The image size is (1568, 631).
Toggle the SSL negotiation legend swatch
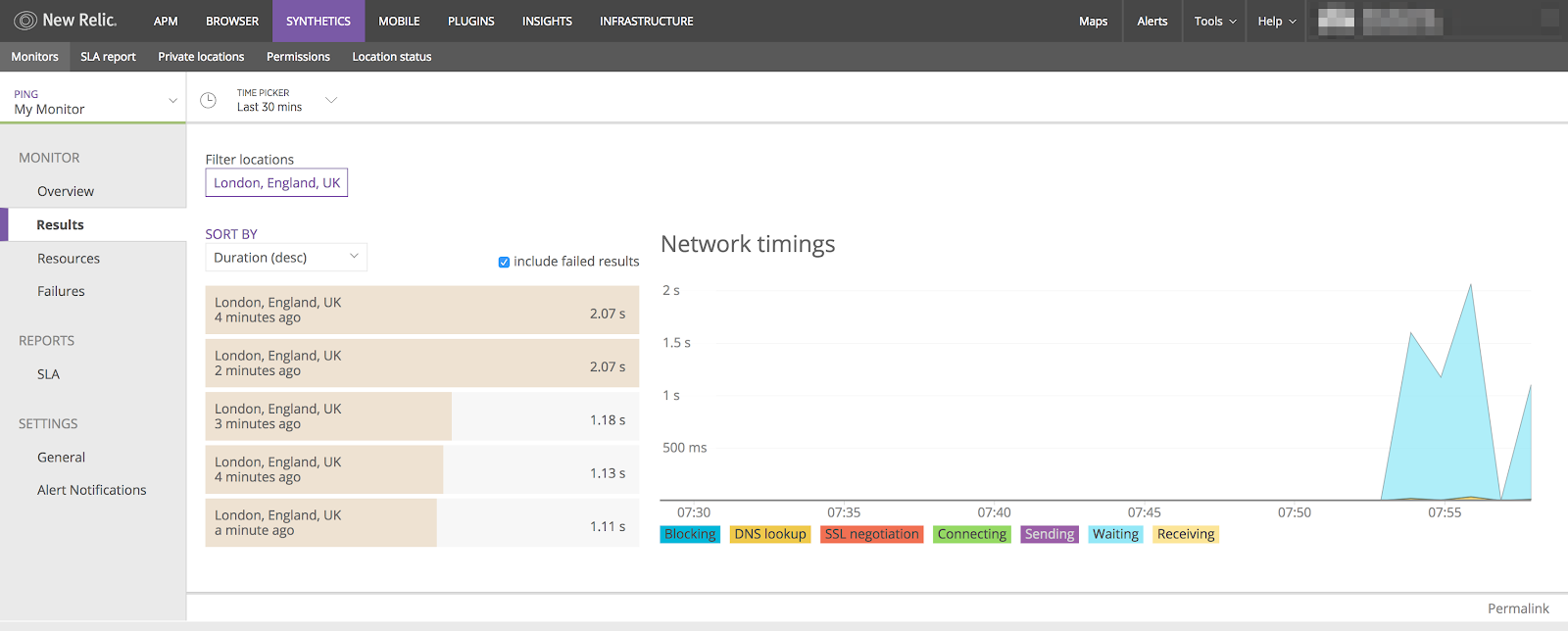coord(872,534)
